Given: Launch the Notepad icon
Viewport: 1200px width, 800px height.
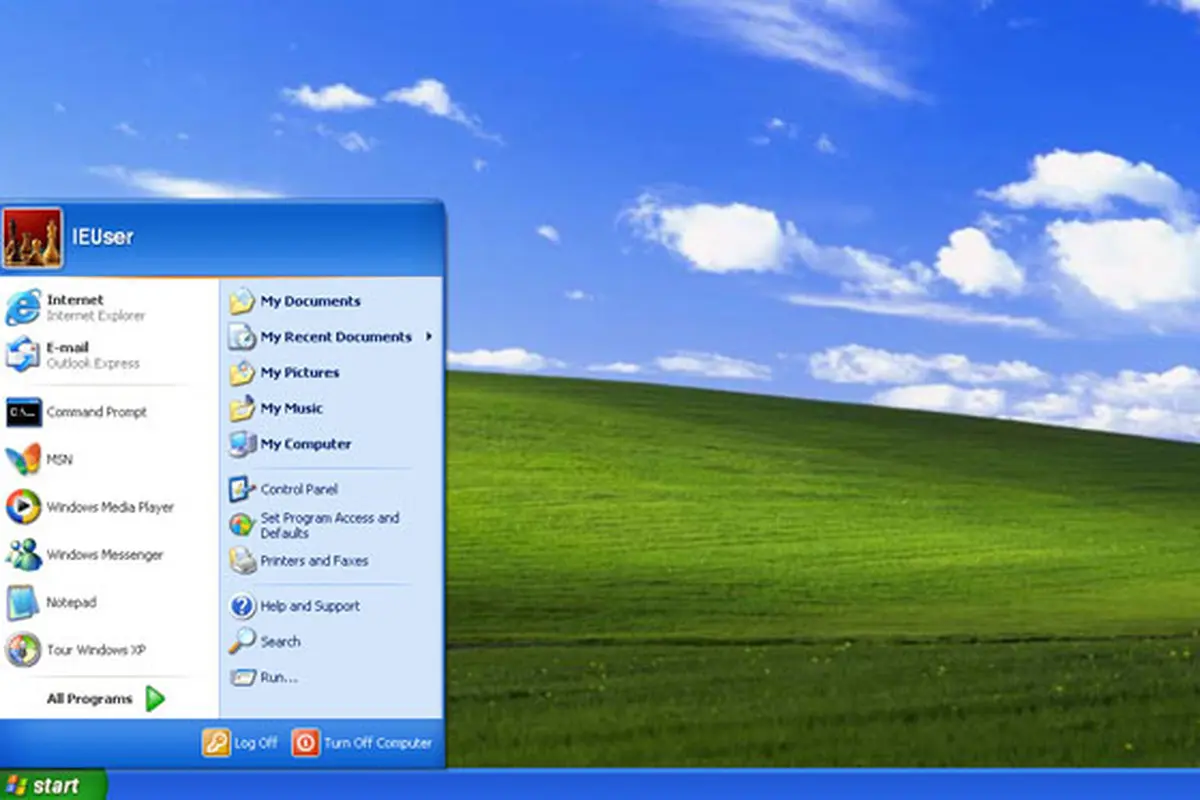Looking at the screenshot, I should coord(23,603).
